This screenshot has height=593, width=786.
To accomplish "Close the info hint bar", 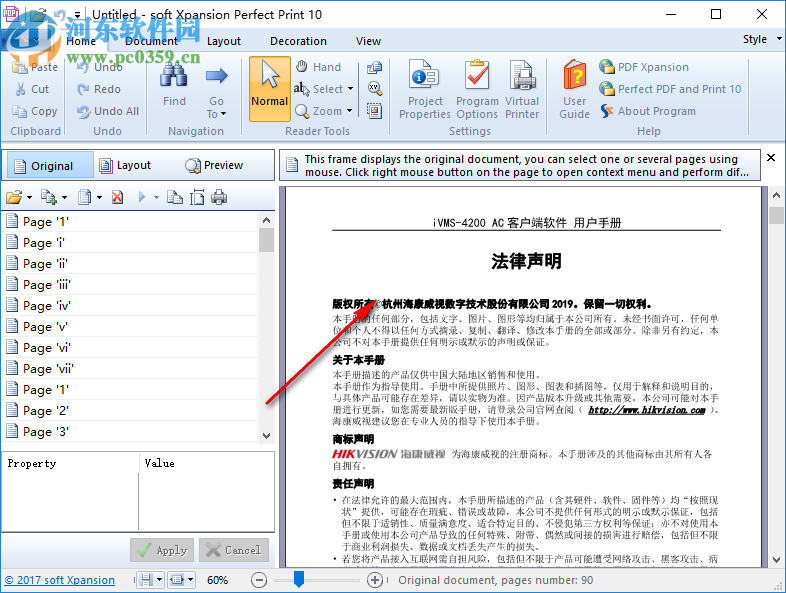I will [771, 157].
